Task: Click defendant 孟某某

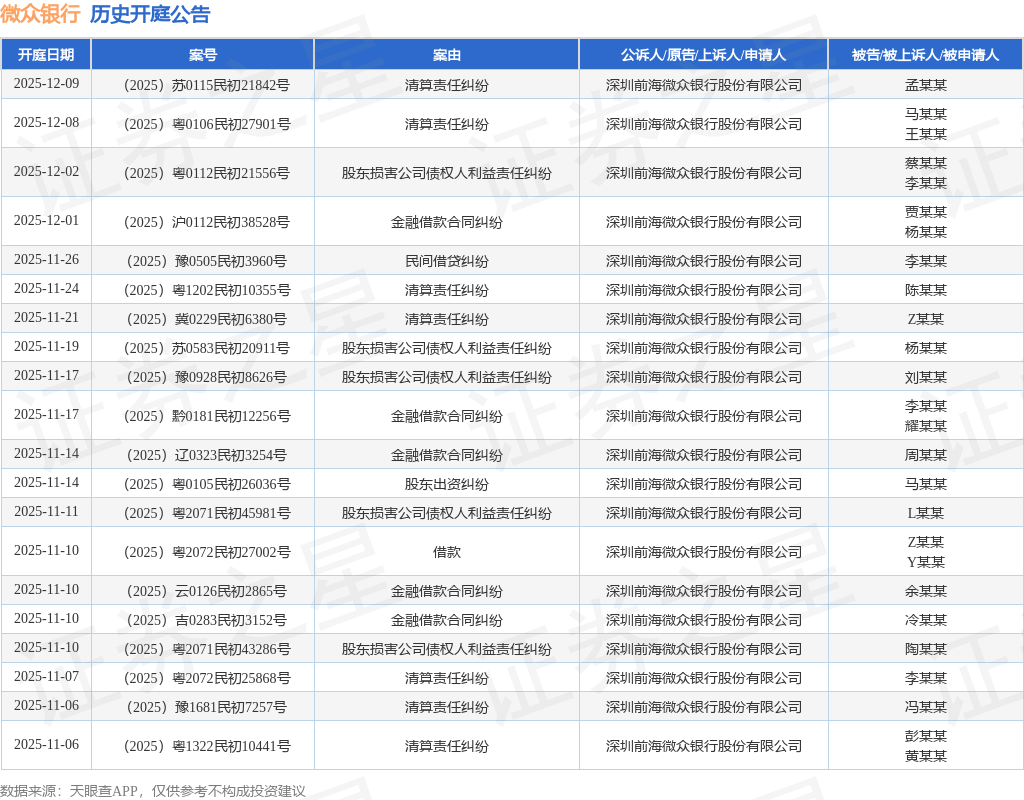Action: click(x=926, y=85)
